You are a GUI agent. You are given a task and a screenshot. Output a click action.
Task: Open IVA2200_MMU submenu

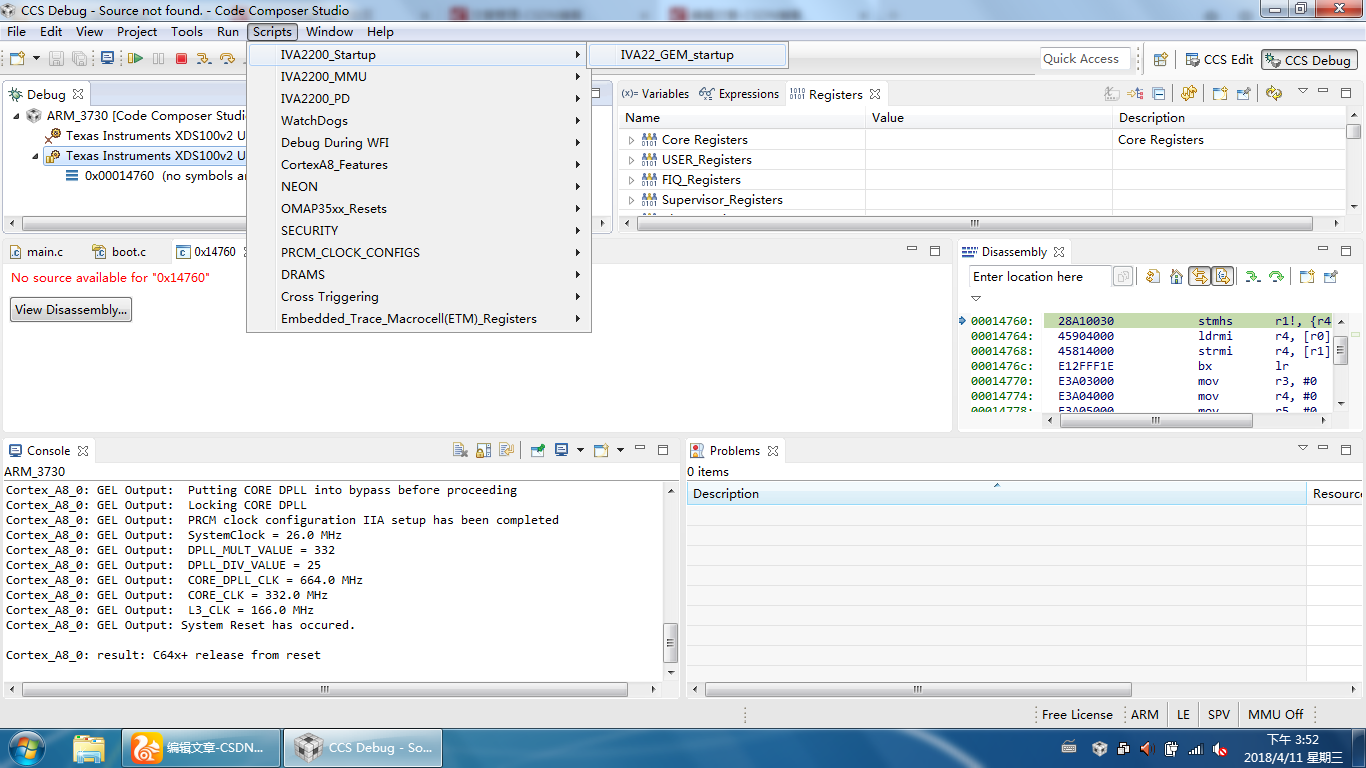pos(419,77)
